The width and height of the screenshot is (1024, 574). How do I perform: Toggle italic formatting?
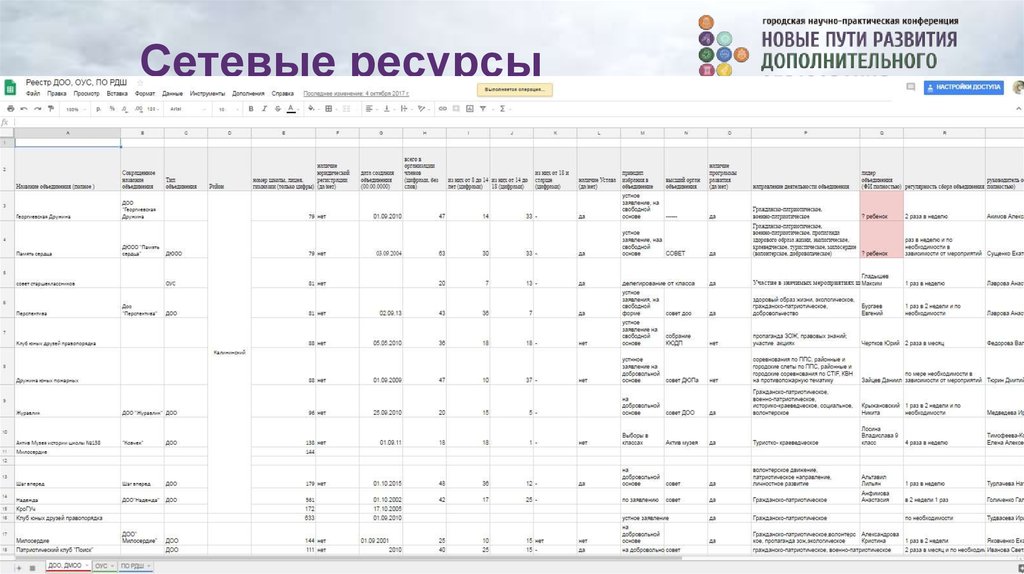pos(264,109)
